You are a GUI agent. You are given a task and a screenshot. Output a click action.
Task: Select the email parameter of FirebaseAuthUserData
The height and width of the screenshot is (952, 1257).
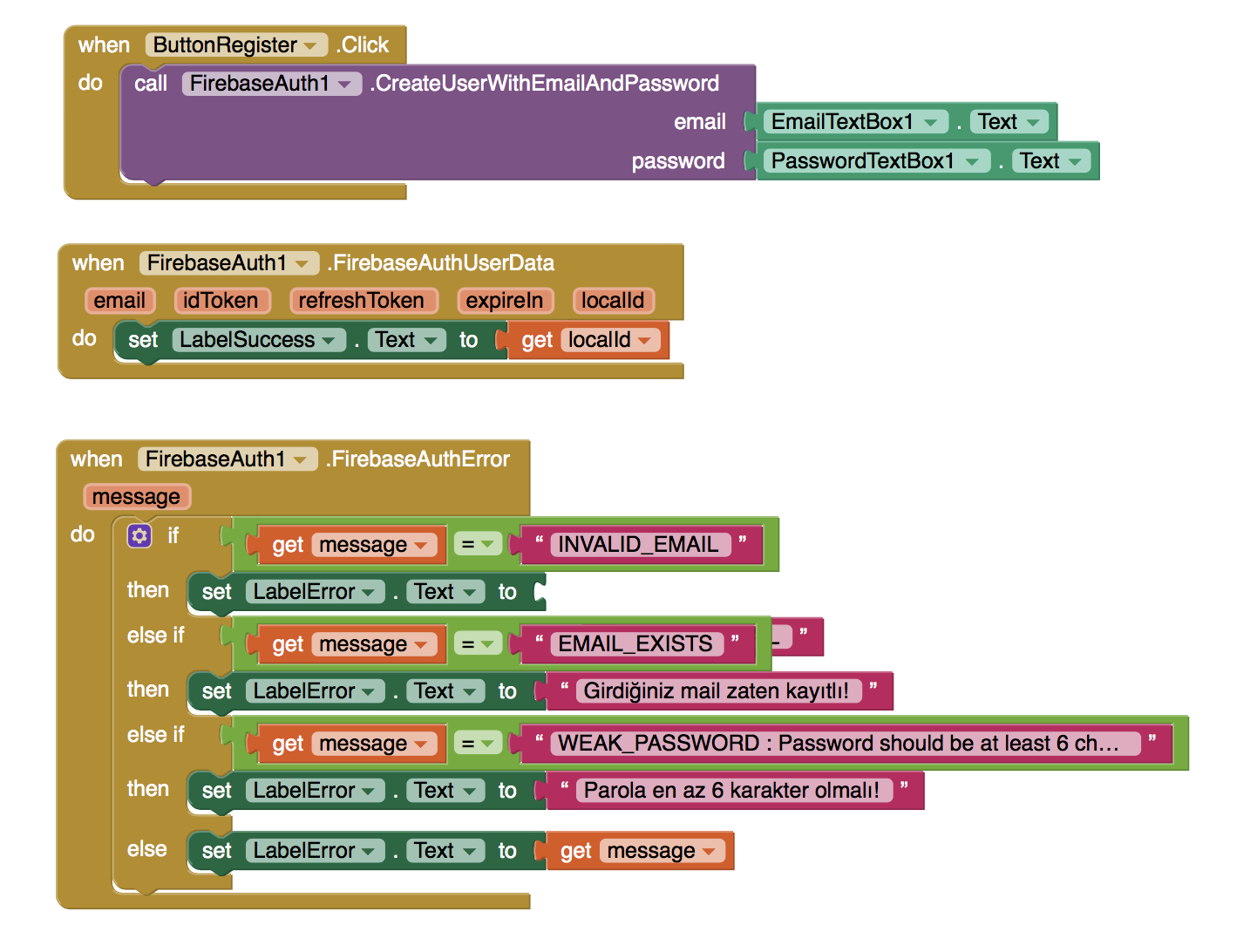click(x=119, y=301)
